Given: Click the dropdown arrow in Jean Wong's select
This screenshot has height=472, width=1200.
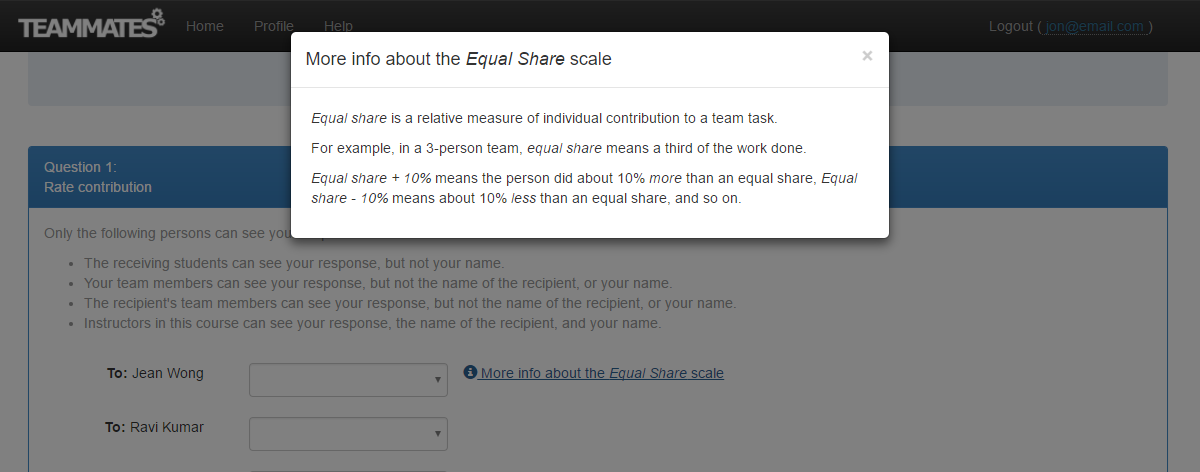Looking at the screenshot, I should pos(438,380).
